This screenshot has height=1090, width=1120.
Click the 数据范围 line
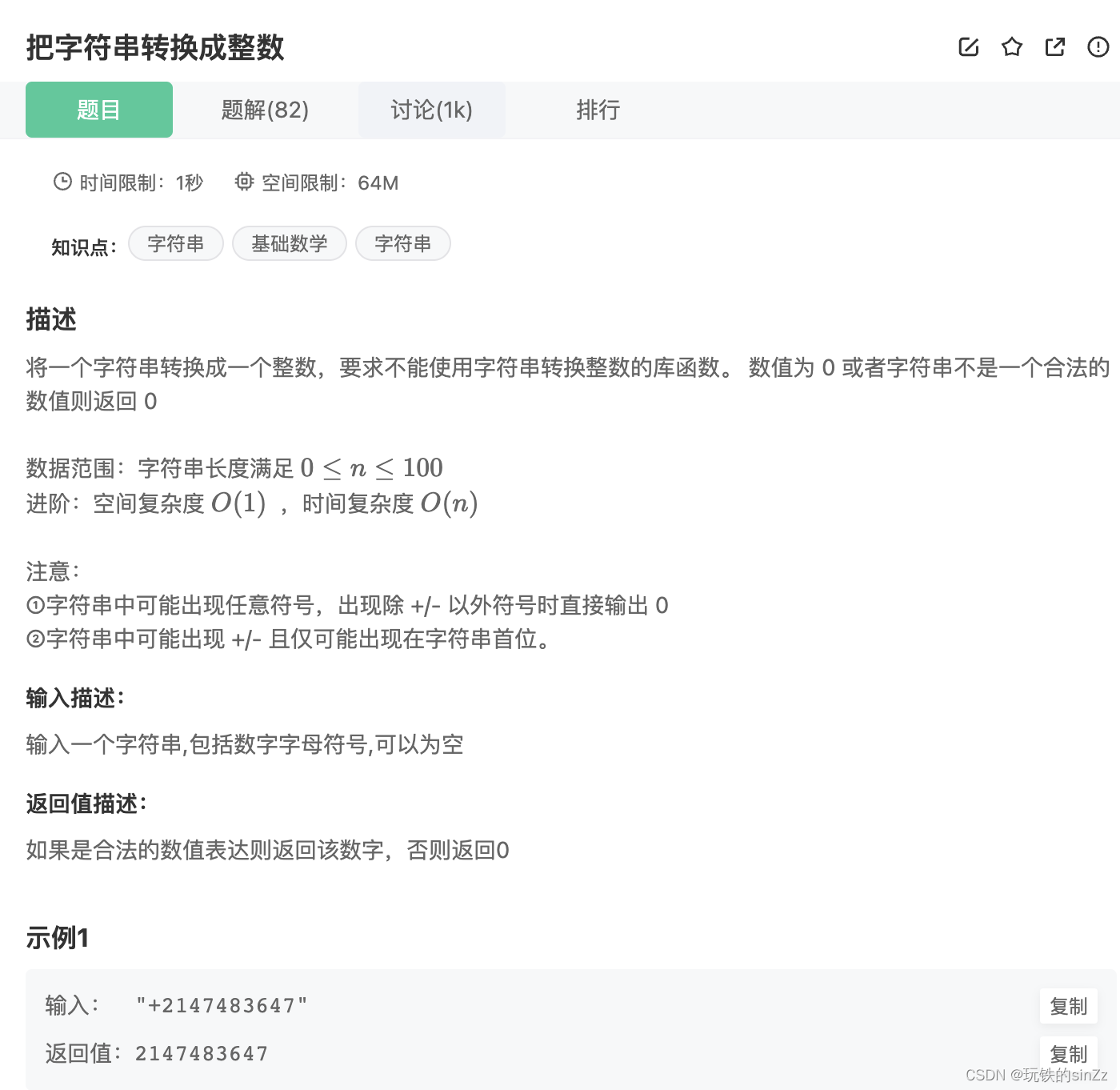coord(234,467)
